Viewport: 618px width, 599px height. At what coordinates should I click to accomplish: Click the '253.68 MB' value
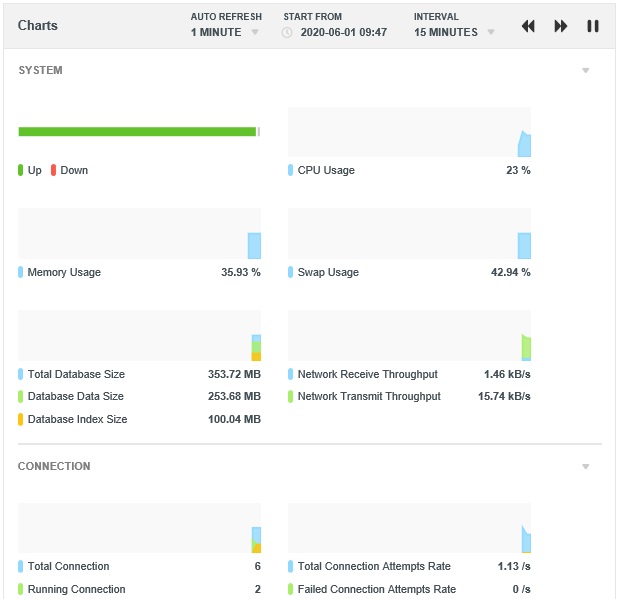(235, 396)
